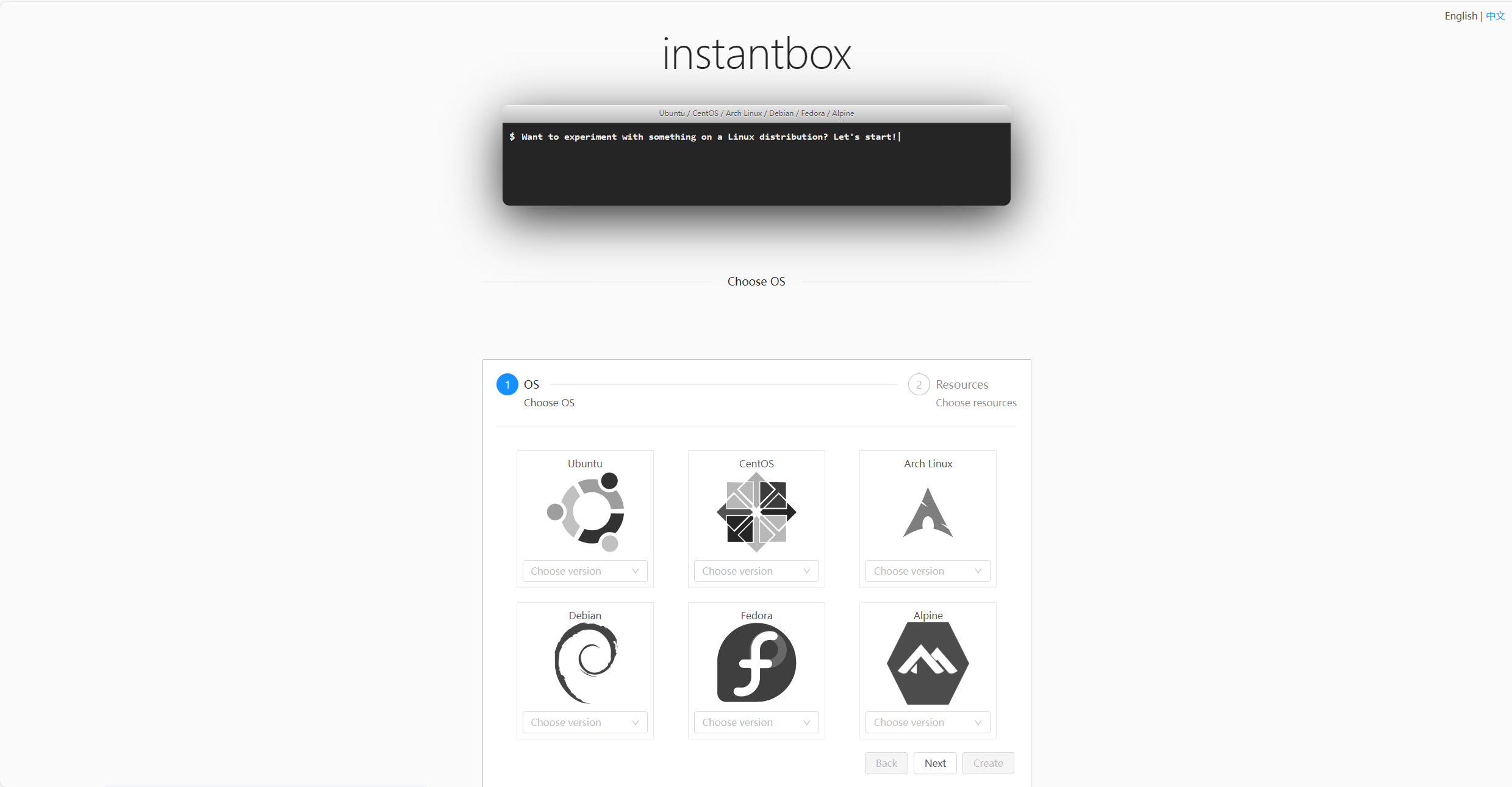This screenshot has width=1512, height=787.
Task: Open Ubuntu Choose version dropdown
Action: [584, 571]
